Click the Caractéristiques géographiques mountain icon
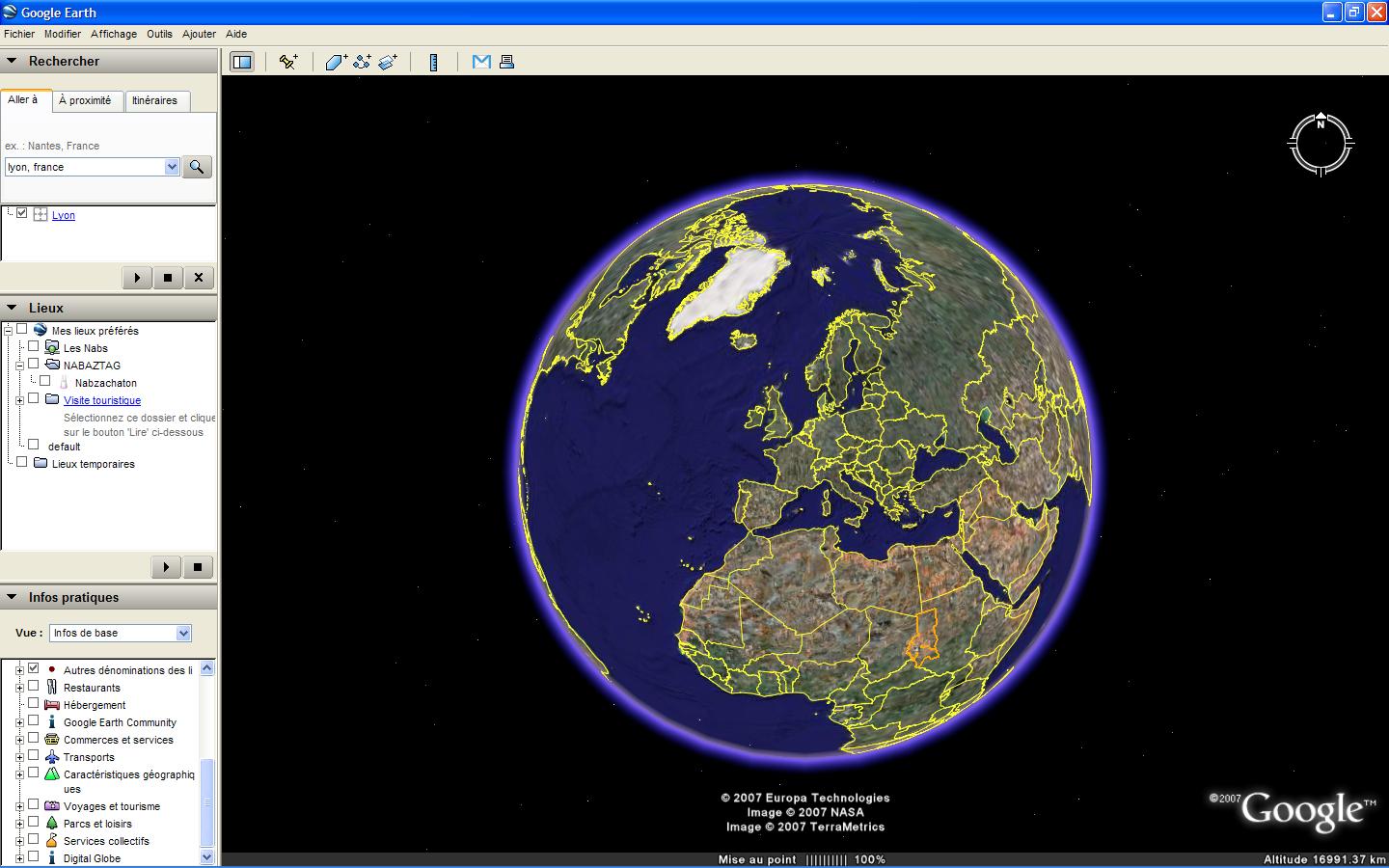Viewport: 1389px width, 868px height. (x=52, y=774)
